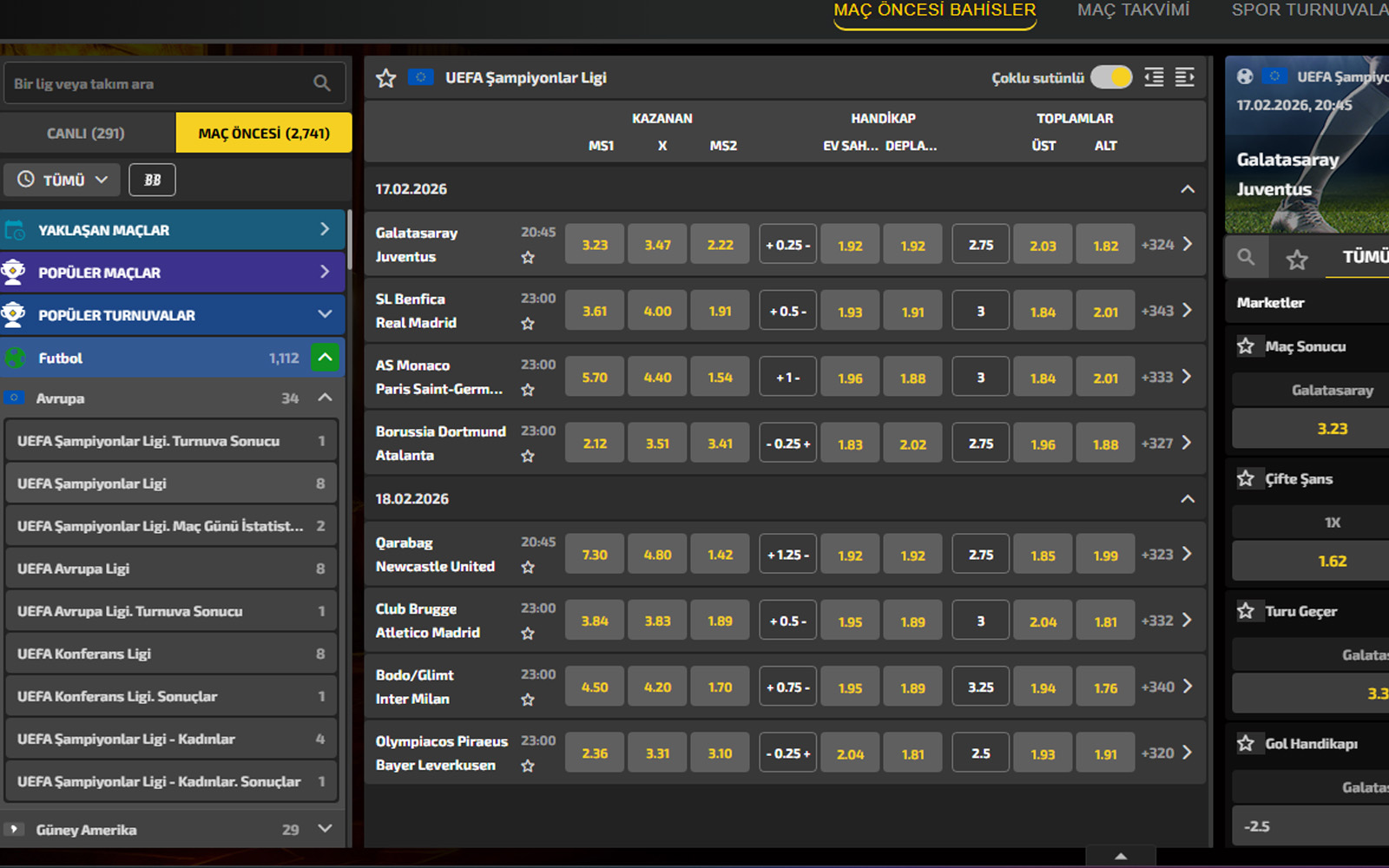Collapse the 17.02.2026 match group
This screenshot has height=868, width=1389.
click(x=1188, y=189)
